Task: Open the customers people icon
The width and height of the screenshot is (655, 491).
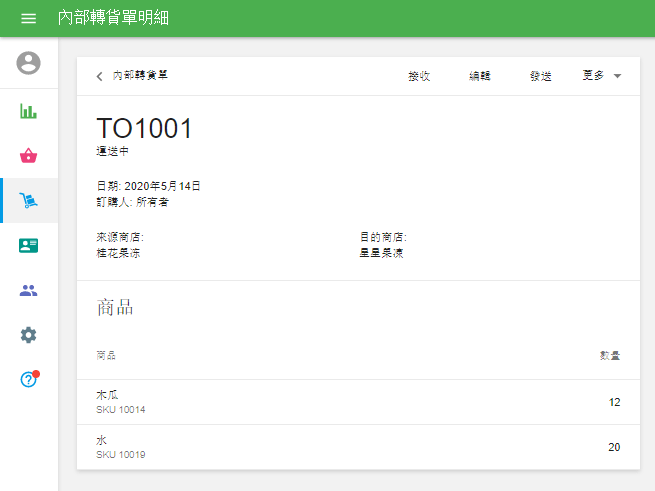Action: 29,291
